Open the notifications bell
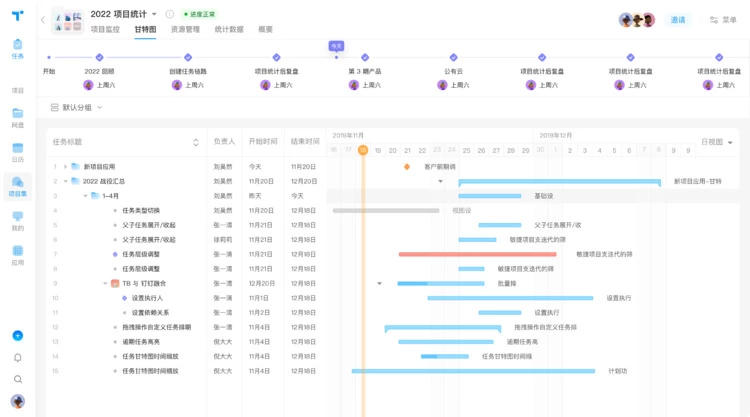This screenshot has width=750, height=417. [x=17, y=358]
